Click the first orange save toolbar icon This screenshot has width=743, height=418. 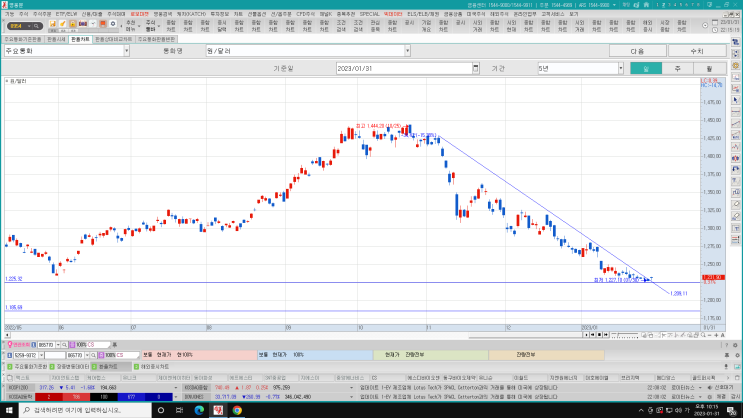[x=53, y=24]
